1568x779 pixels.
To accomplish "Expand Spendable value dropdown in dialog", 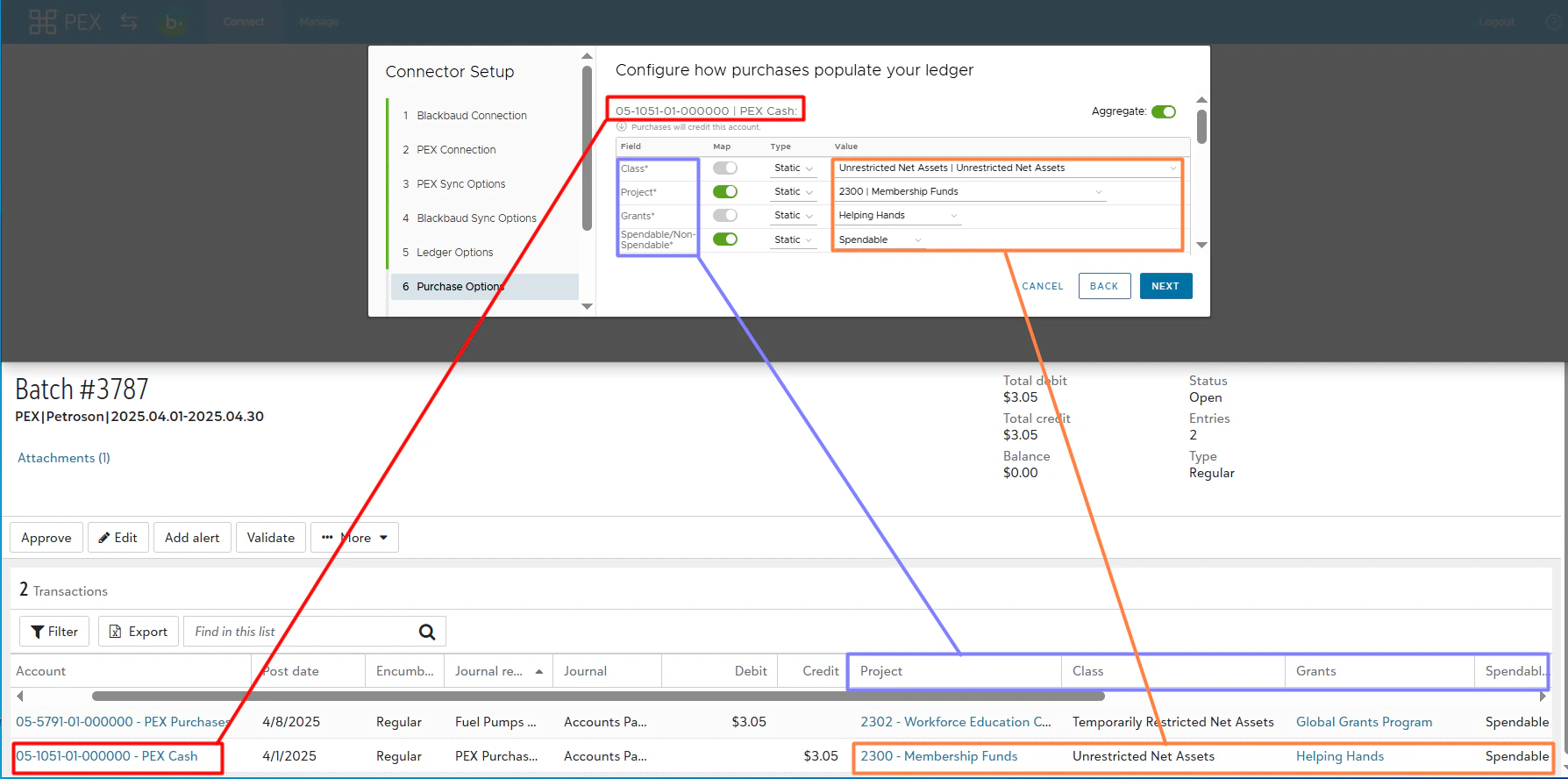I will pos(880,239).
